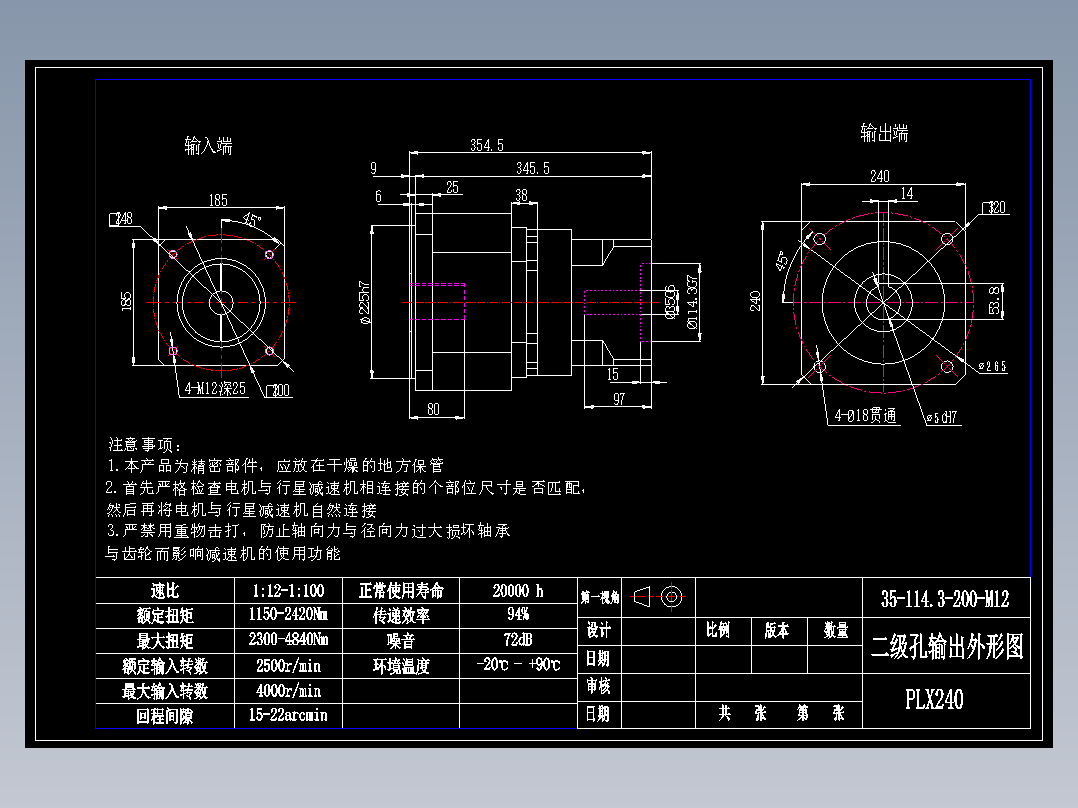Select the 环境温度 temperature range cell
This screenshot has width=1078, height=808.
[518, 663]
